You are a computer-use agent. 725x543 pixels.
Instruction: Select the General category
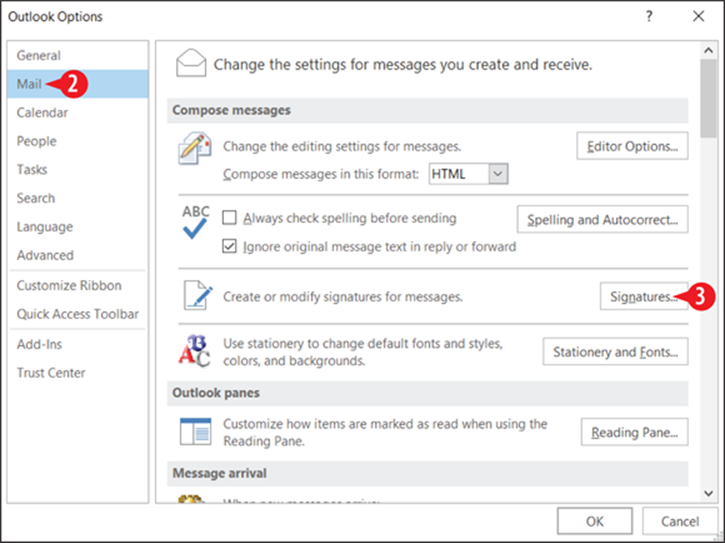[x=78, y=56]
